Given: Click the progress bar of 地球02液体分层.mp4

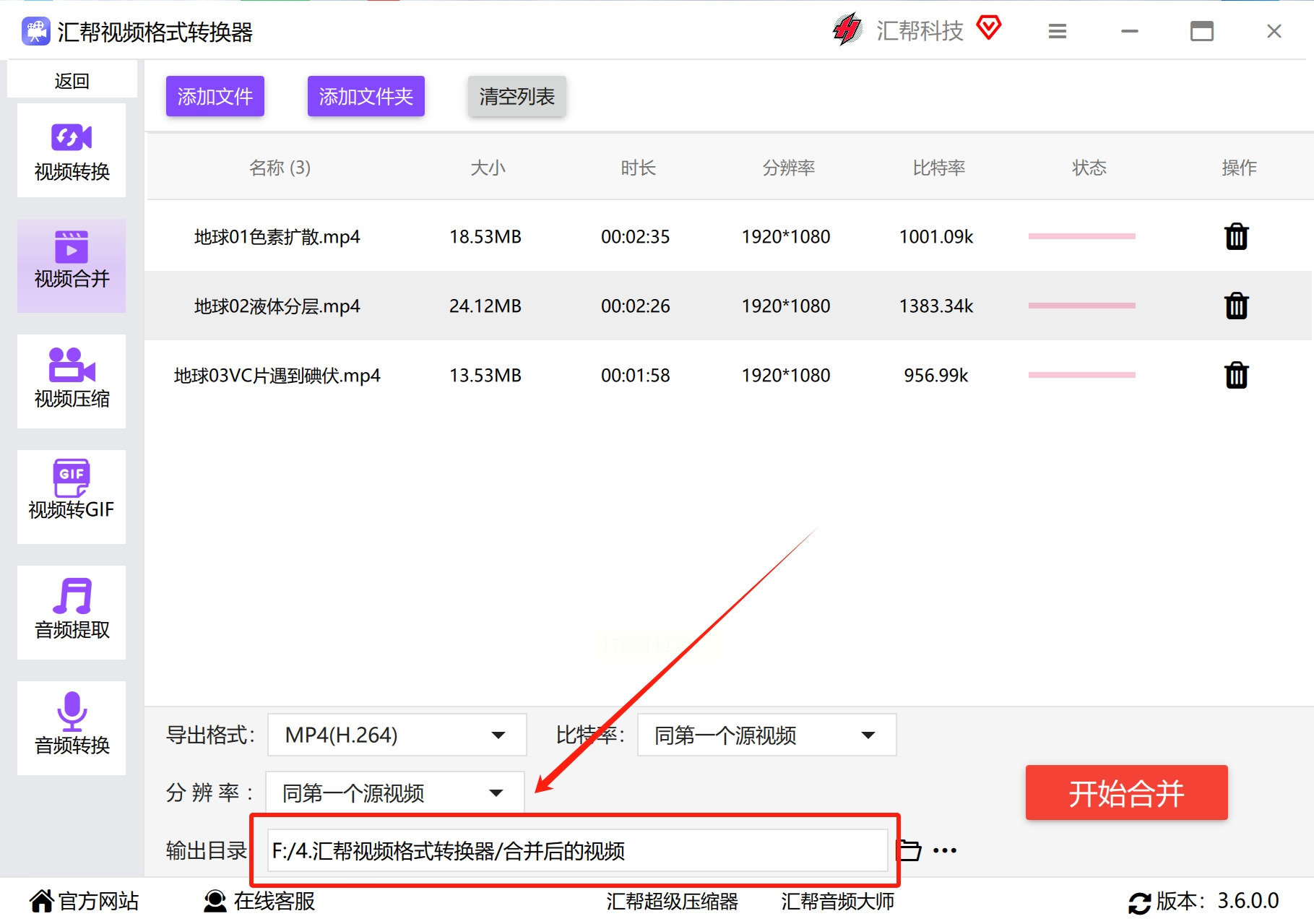Looking at the screenshot, I should coord(1081,306).
